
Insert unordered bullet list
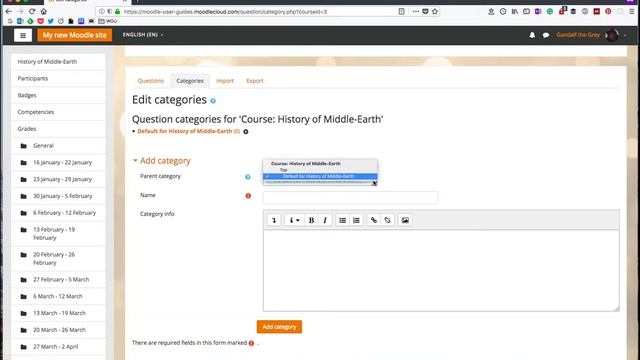(x=342, y=220)
